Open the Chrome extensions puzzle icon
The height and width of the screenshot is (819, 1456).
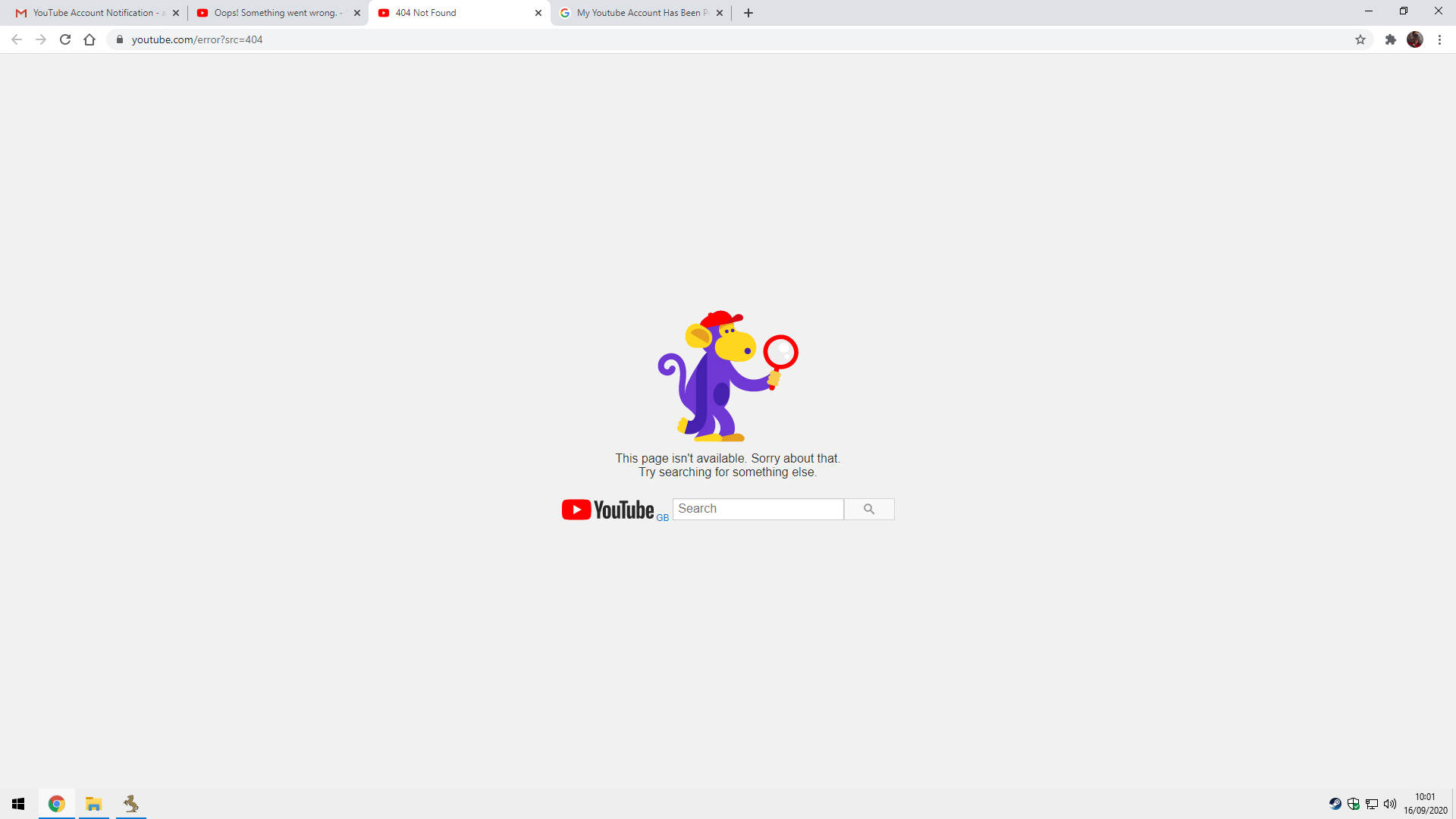pyautogui.click(x=1390, y=39)
